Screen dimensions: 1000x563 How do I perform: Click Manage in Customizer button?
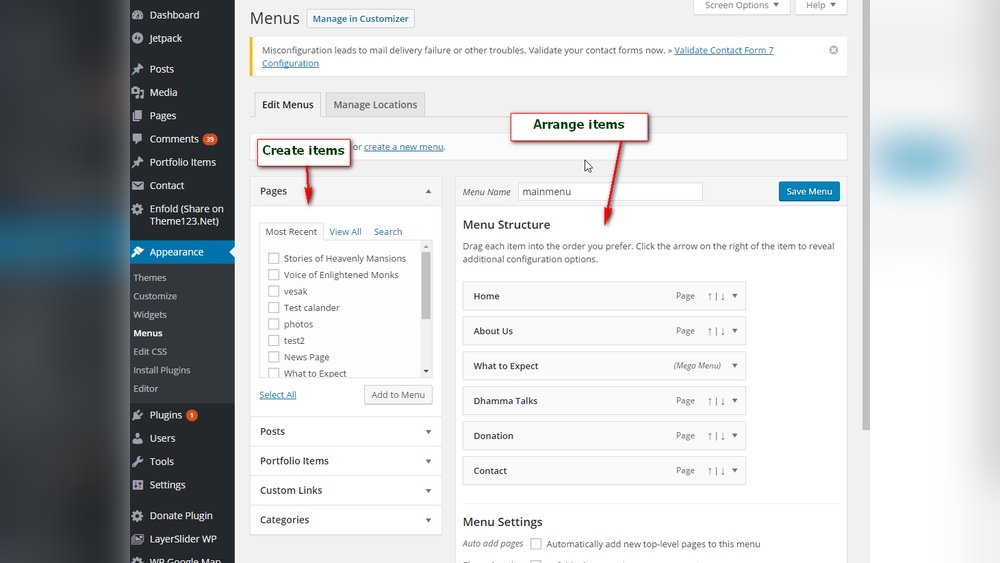click(360, 18)
